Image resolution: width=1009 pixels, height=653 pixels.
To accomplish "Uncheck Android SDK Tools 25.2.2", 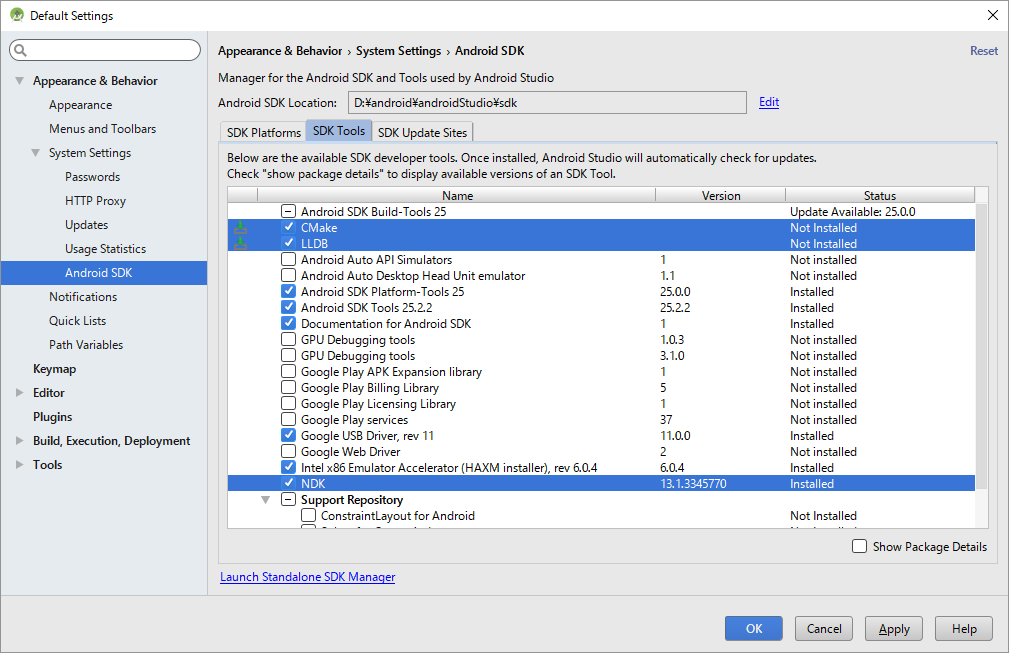I will 288,308.
